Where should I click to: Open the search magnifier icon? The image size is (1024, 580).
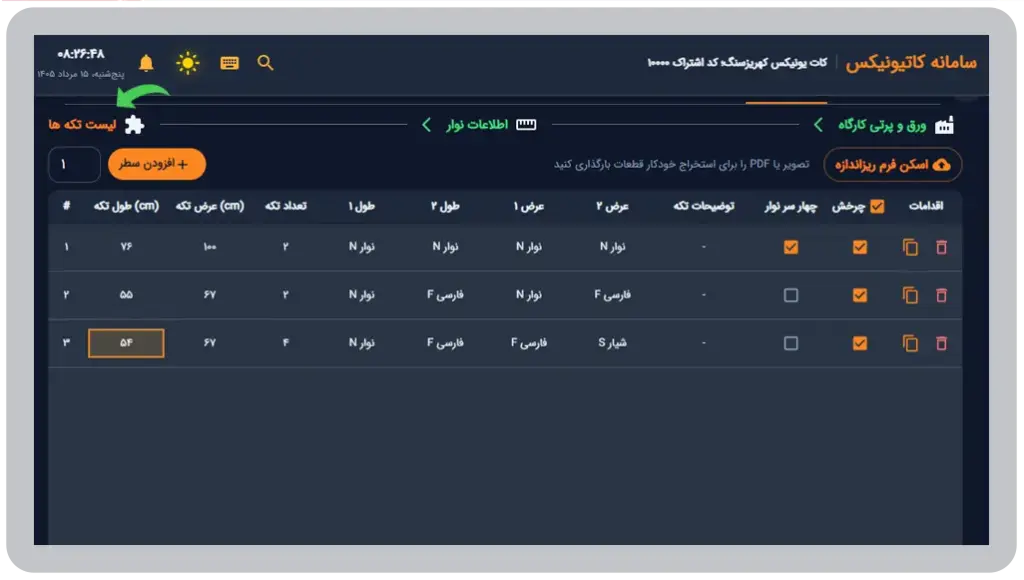265,63
